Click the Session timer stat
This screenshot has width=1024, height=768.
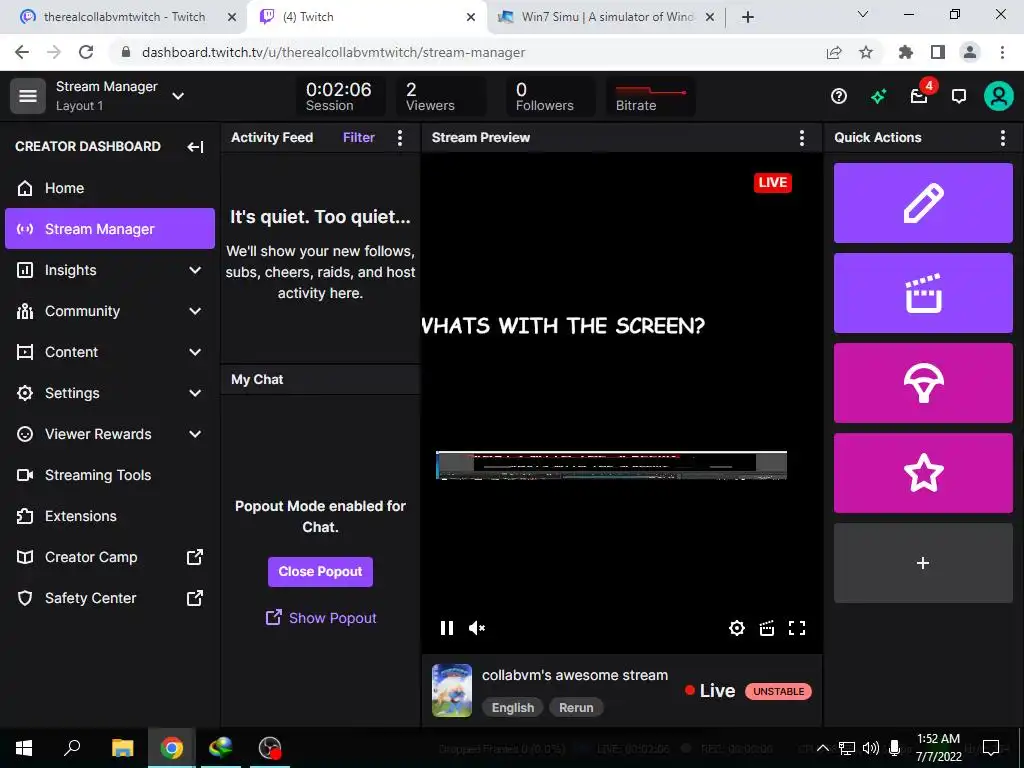pos(339,97)
